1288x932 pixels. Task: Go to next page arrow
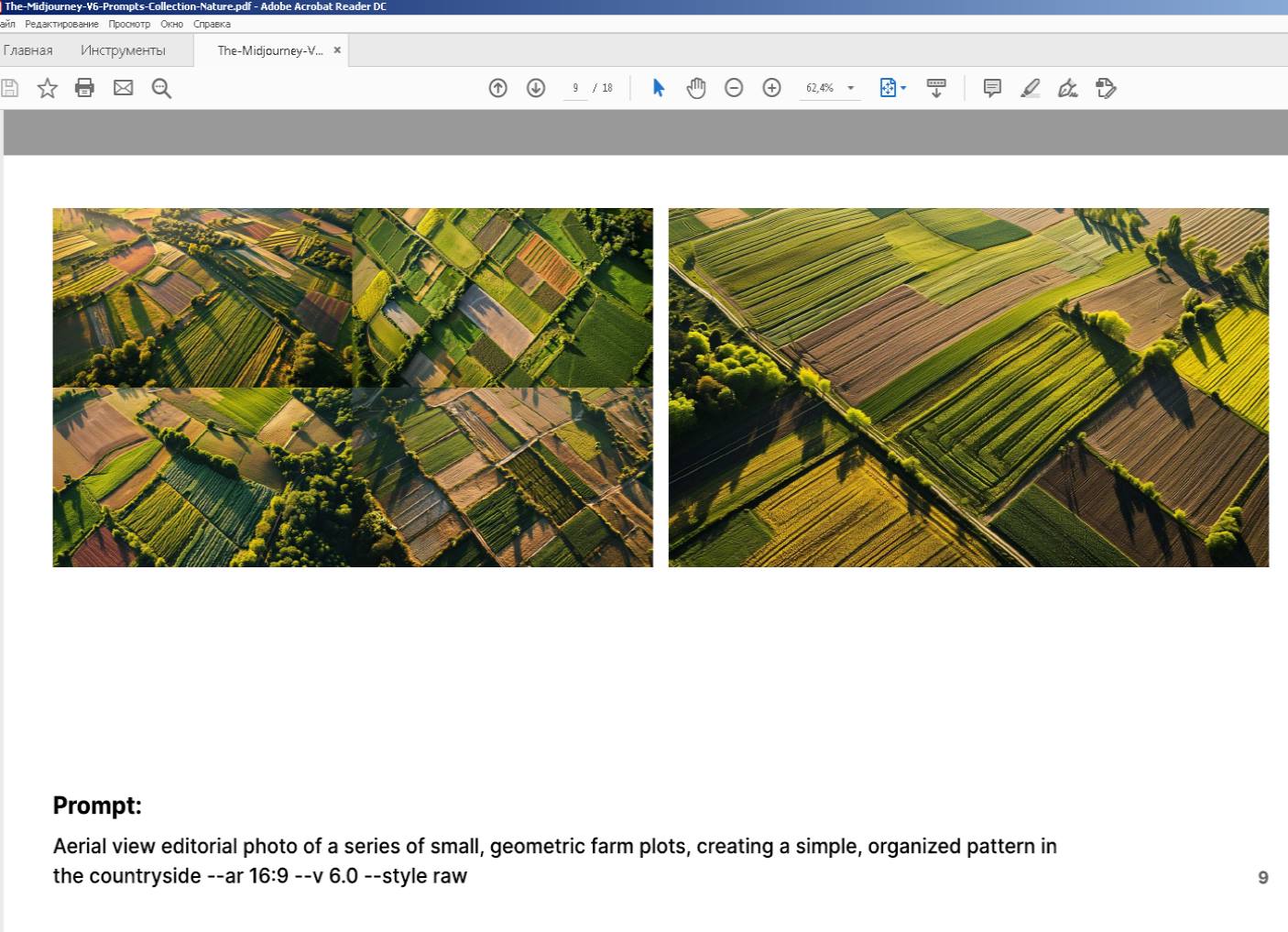[x=536, y=88]
